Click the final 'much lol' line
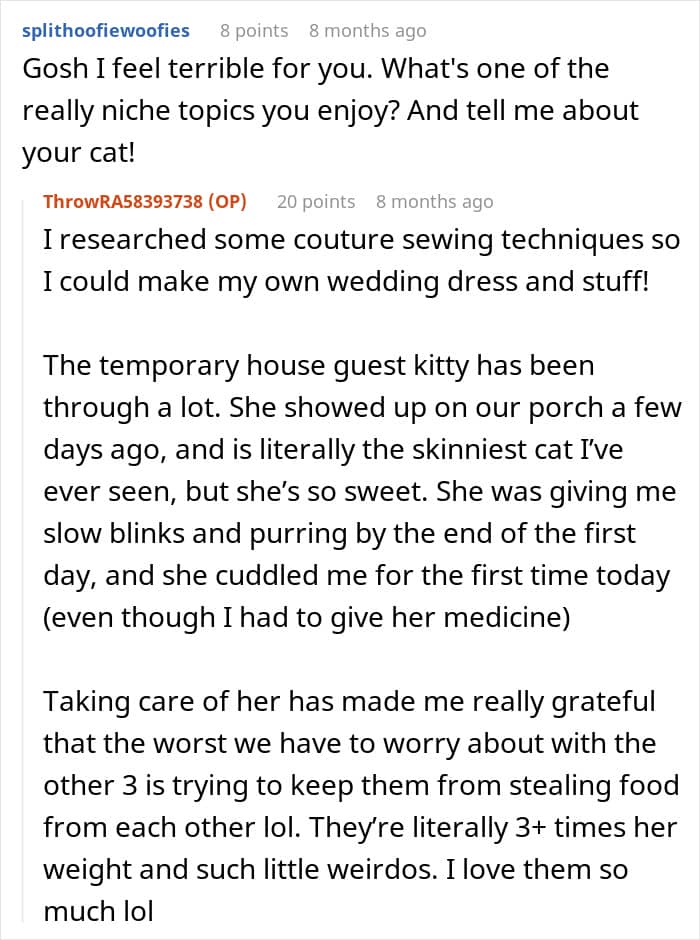This screenshot has width=700, height=940. pyautogui.click(x=98, y=911)
